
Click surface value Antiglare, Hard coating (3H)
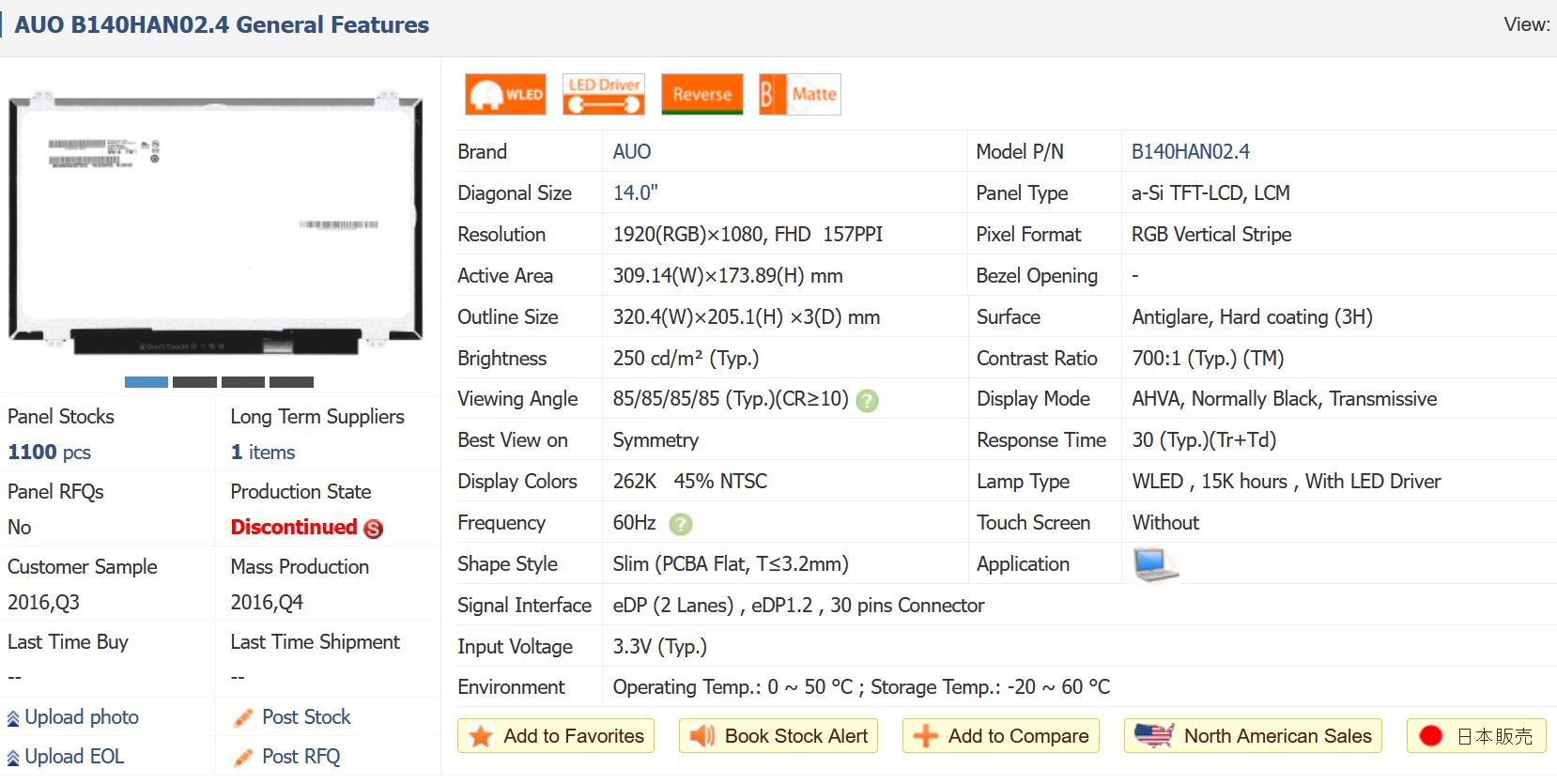1252,317
